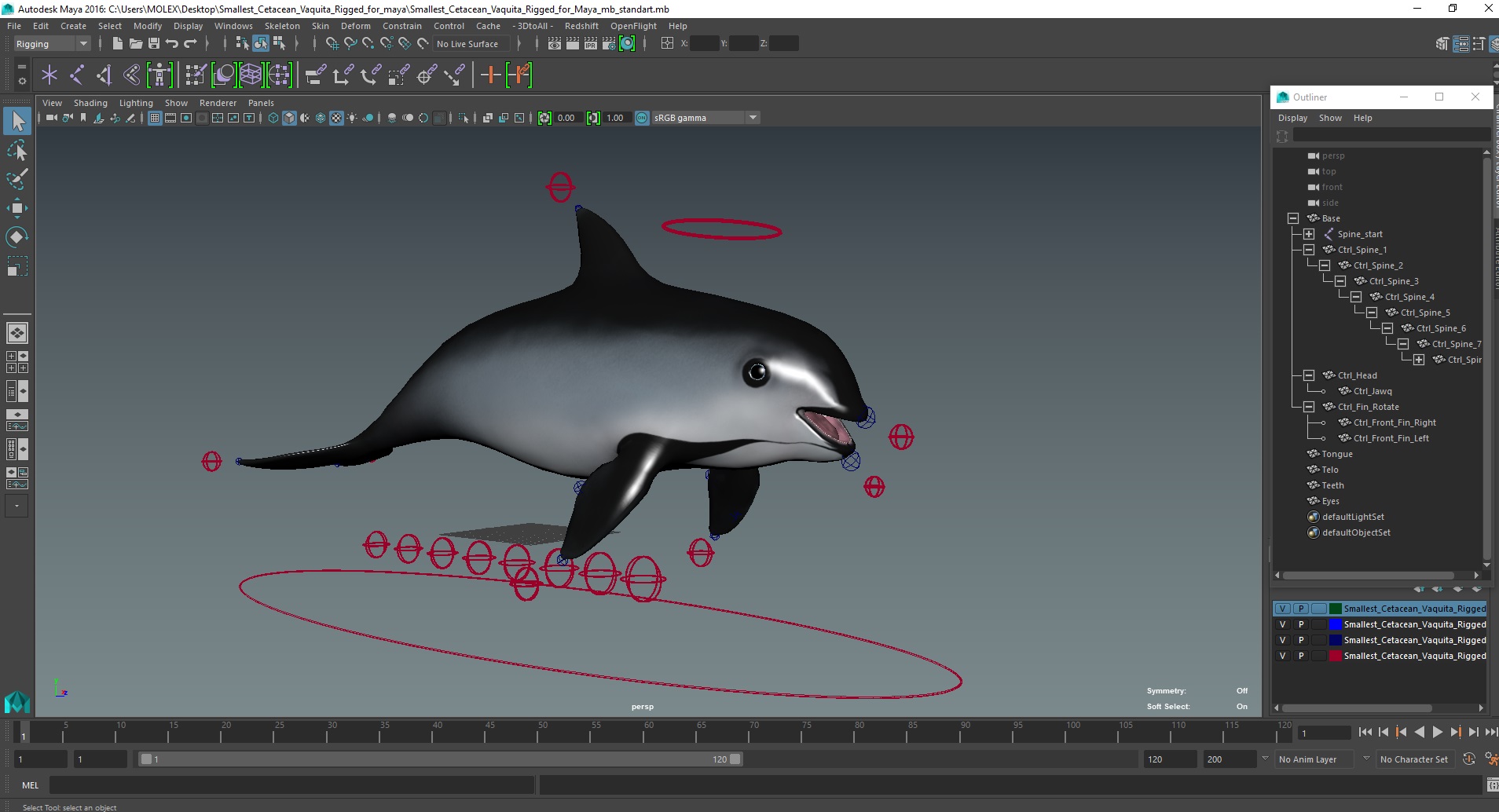Play the animation forward

click(x=1437, y=732)
